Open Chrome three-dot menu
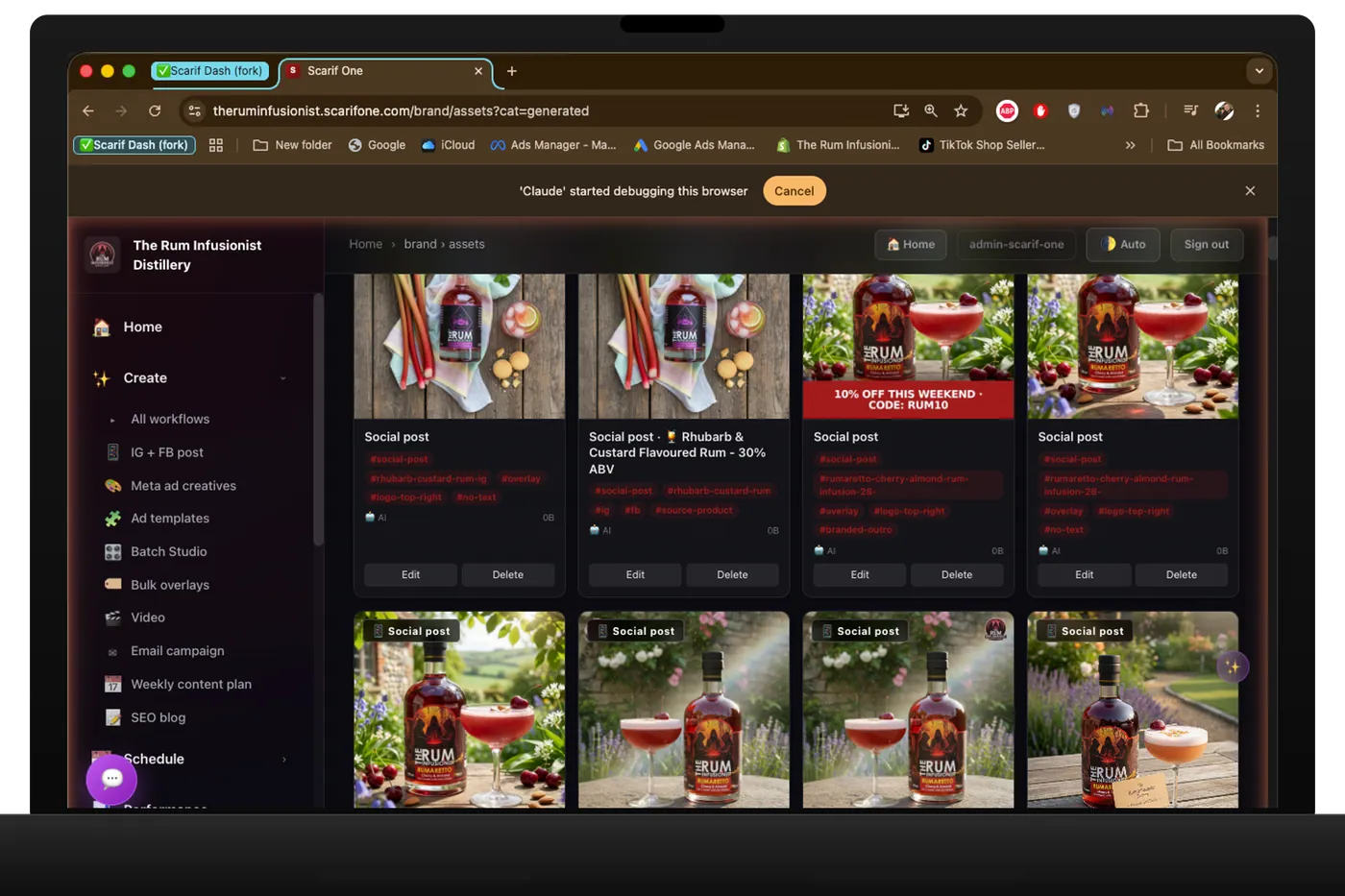Image resolution: width=1345 pixels, height=896 pixels. [x=1258, y=111]
